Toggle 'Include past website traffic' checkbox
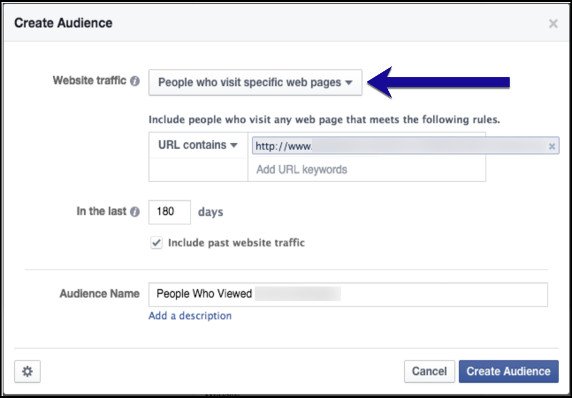Screen dimensions: 572x398 156,243
